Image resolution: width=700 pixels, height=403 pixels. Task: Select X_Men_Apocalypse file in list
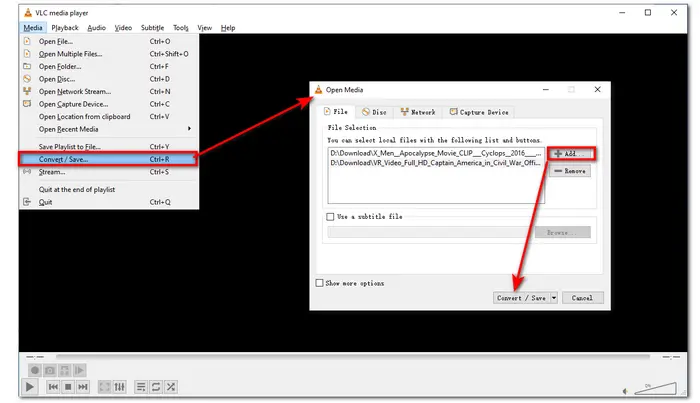click(x=436, y=153)
